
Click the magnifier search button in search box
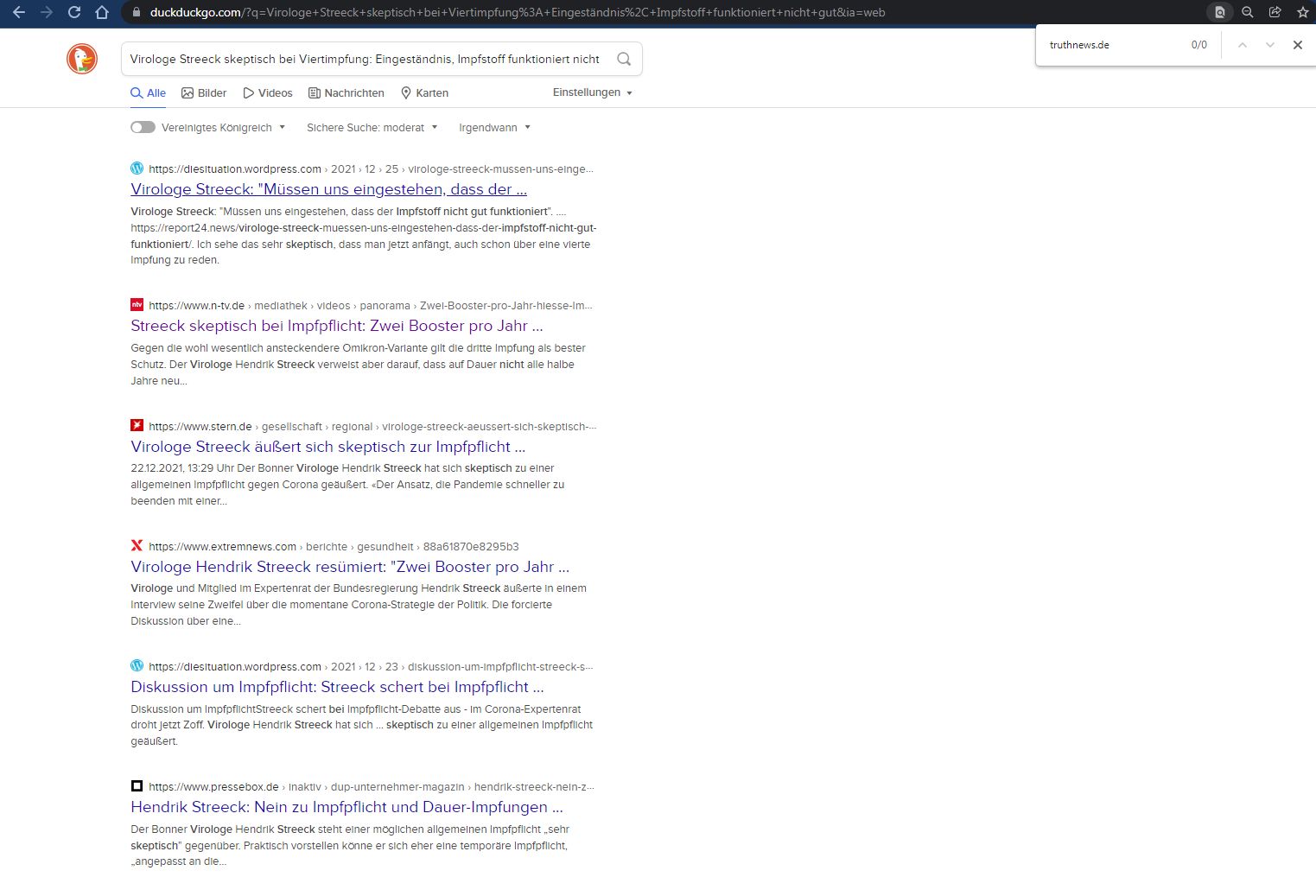point(623,59)
